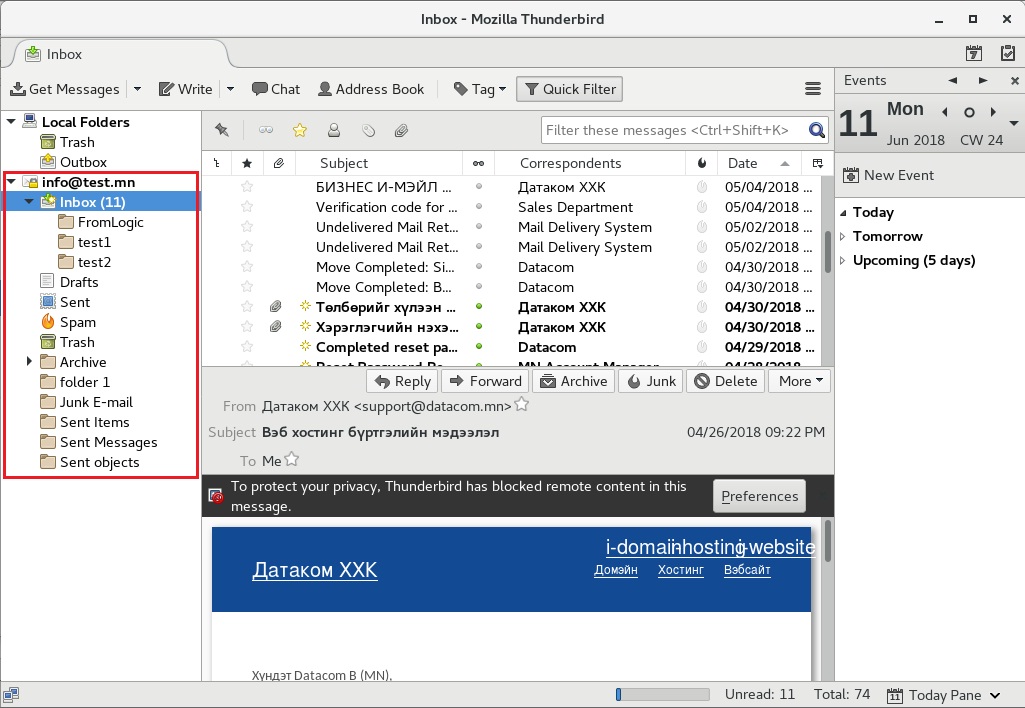Go to today circle in mini-day
Screen dimensions: 1025x708
[x=969, y=112]
